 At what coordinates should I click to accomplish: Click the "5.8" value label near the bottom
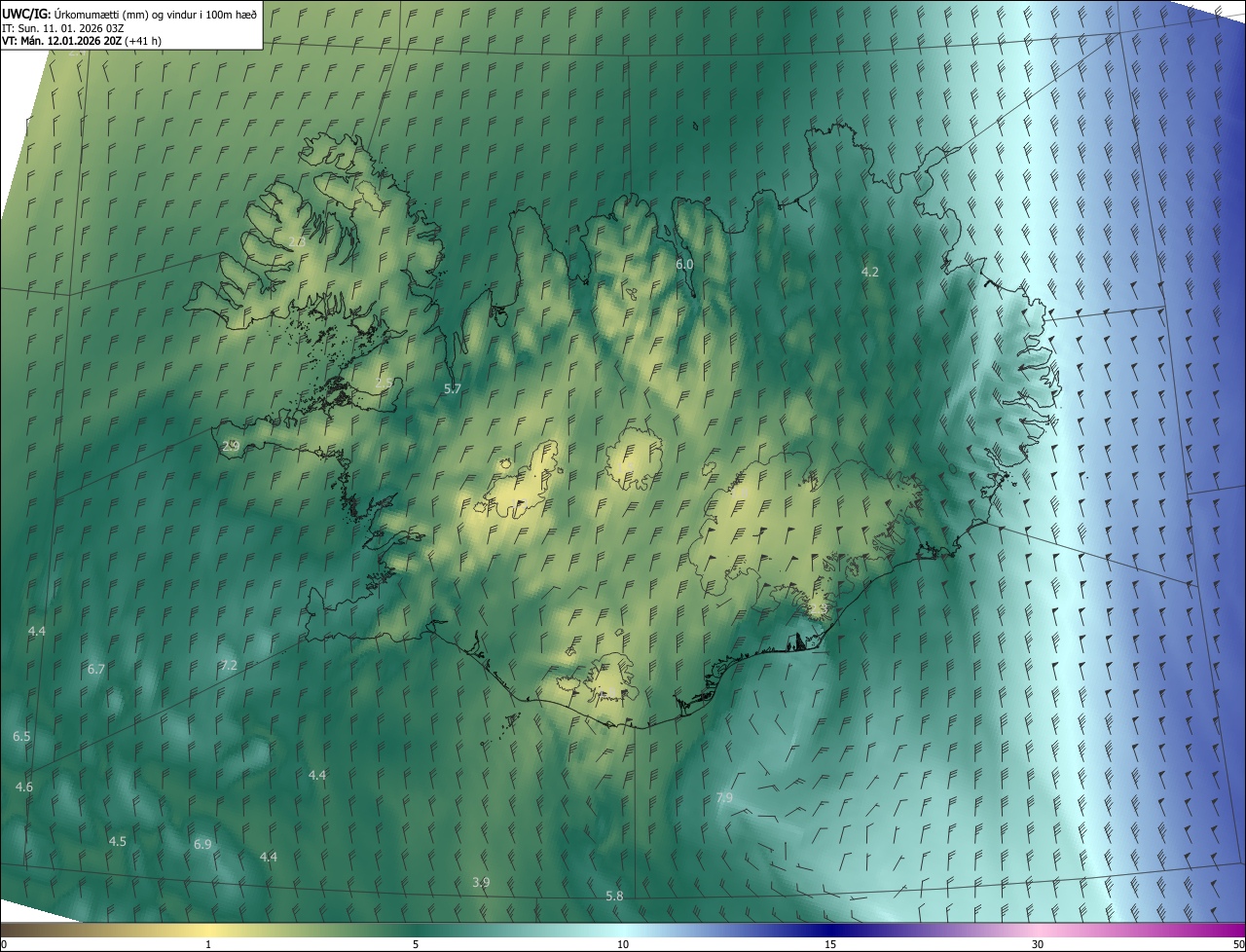[x=614, y=896]
